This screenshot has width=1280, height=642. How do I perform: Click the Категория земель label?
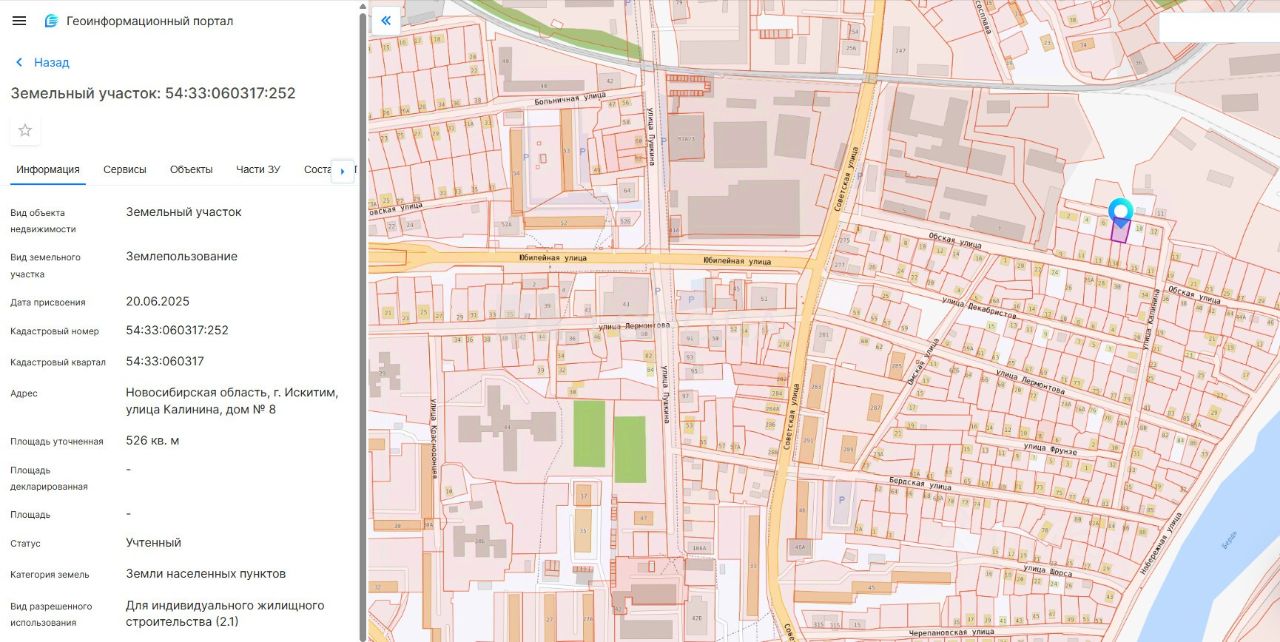click(x=50, y=575)
